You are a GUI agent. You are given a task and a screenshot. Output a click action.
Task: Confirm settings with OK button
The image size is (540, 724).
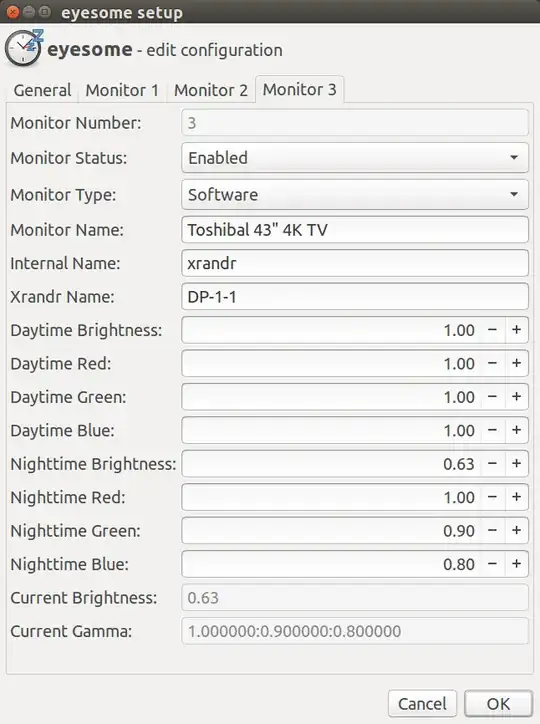[x=498, y=704]
